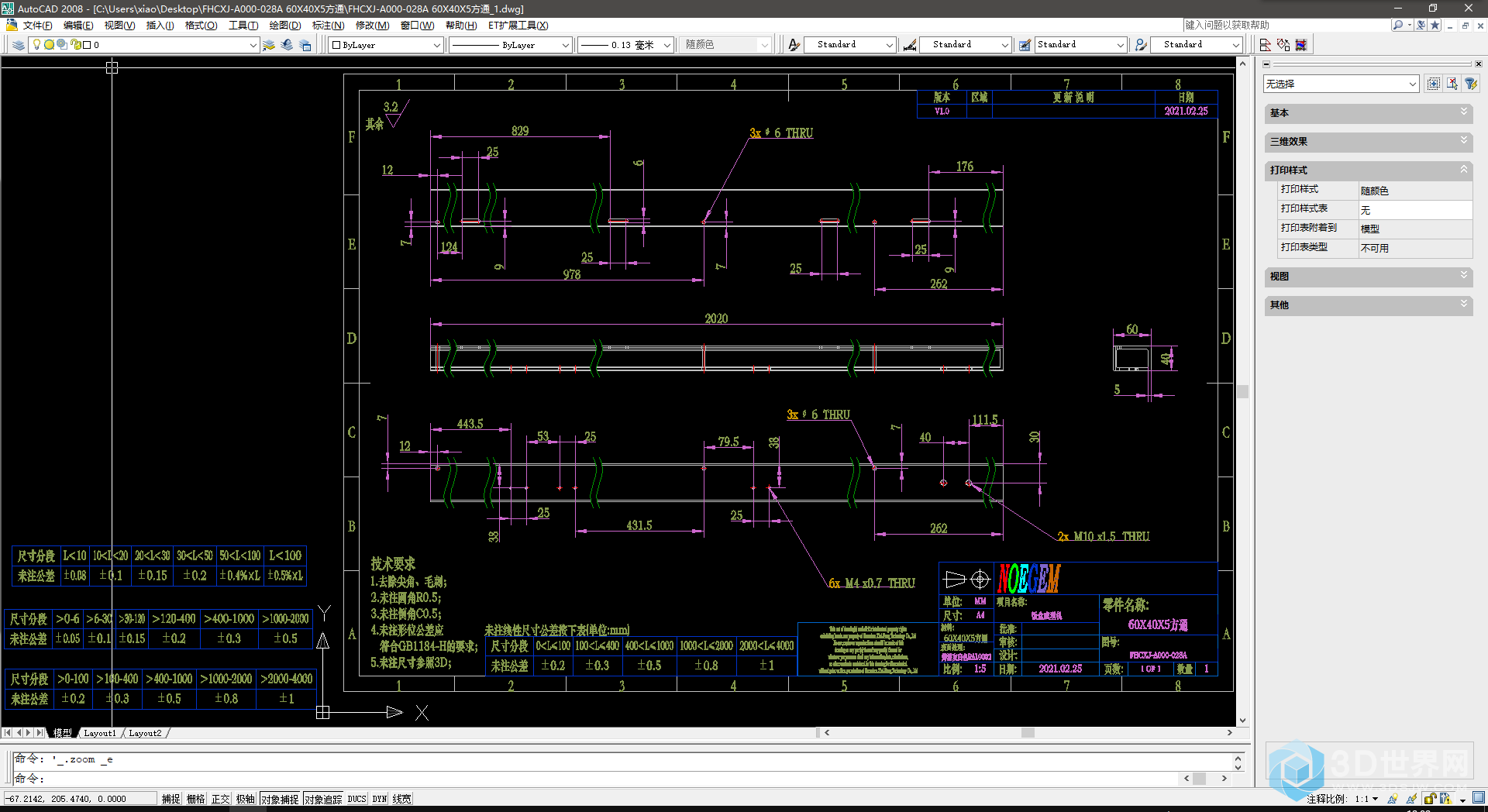
Task: Click the sun freeze/thaw icon of layer 0
Action: (49, 45)
